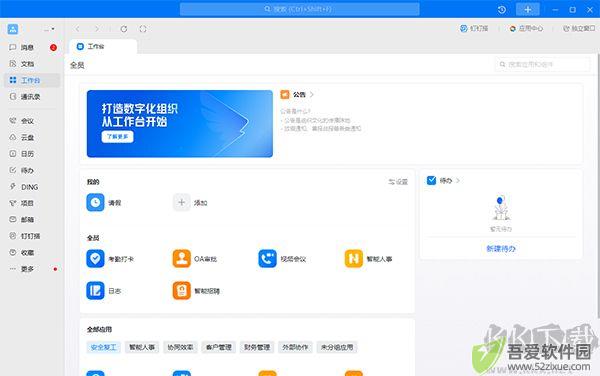The image size is (600, 376).
Task: Select the 财务管理 category tab
Action: pos(257,347)
